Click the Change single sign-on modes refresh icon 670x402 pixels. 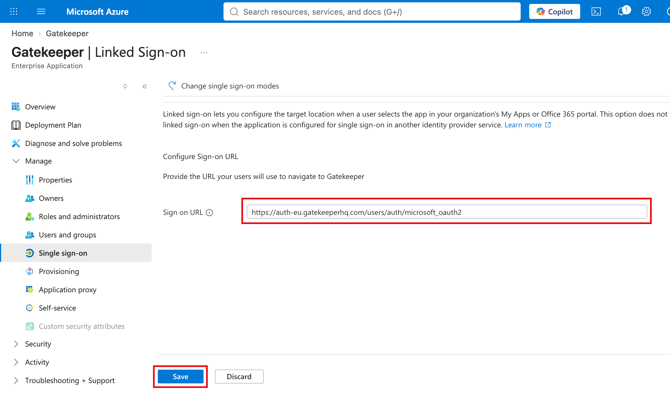tap(172, 85)
